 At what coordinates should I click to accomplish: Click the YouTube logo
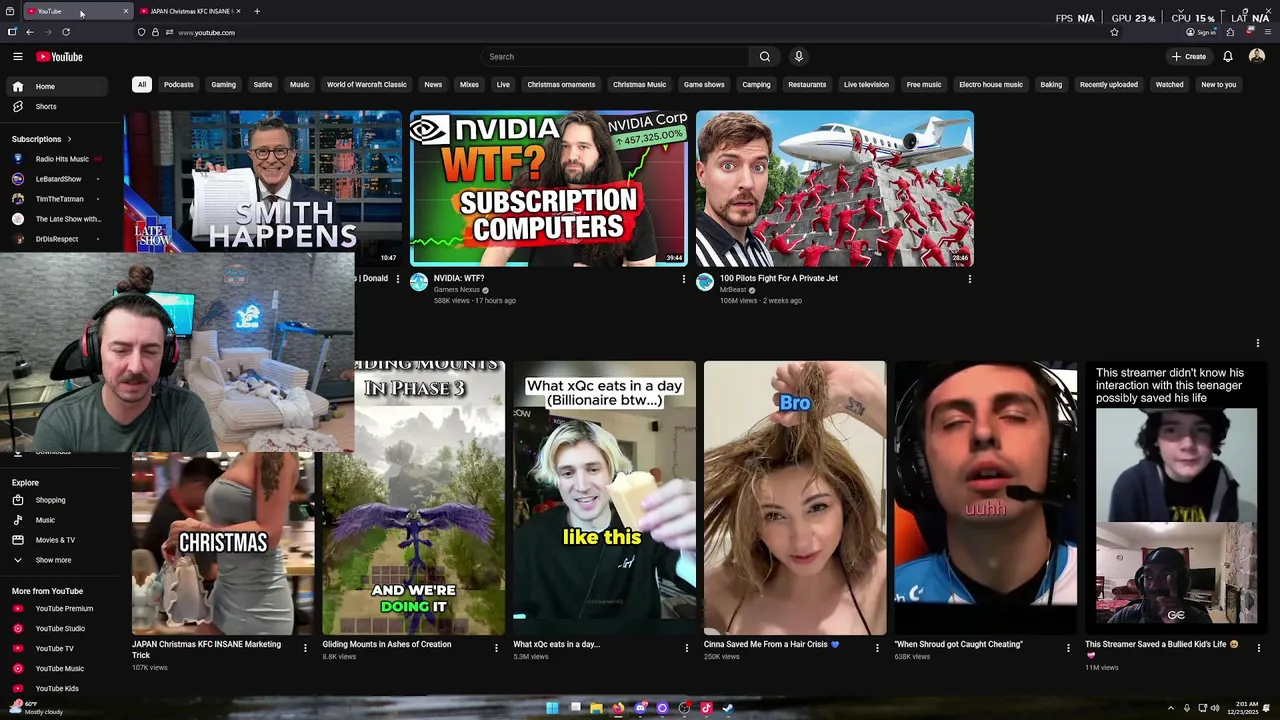pos(60,57)
